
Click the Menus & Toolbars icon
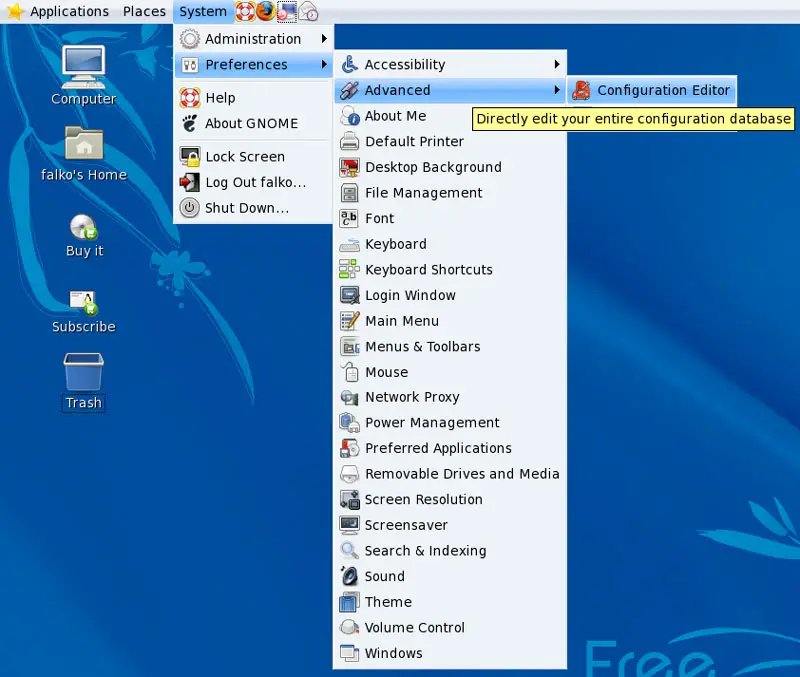pyautogui.click(x=350, y=347)
